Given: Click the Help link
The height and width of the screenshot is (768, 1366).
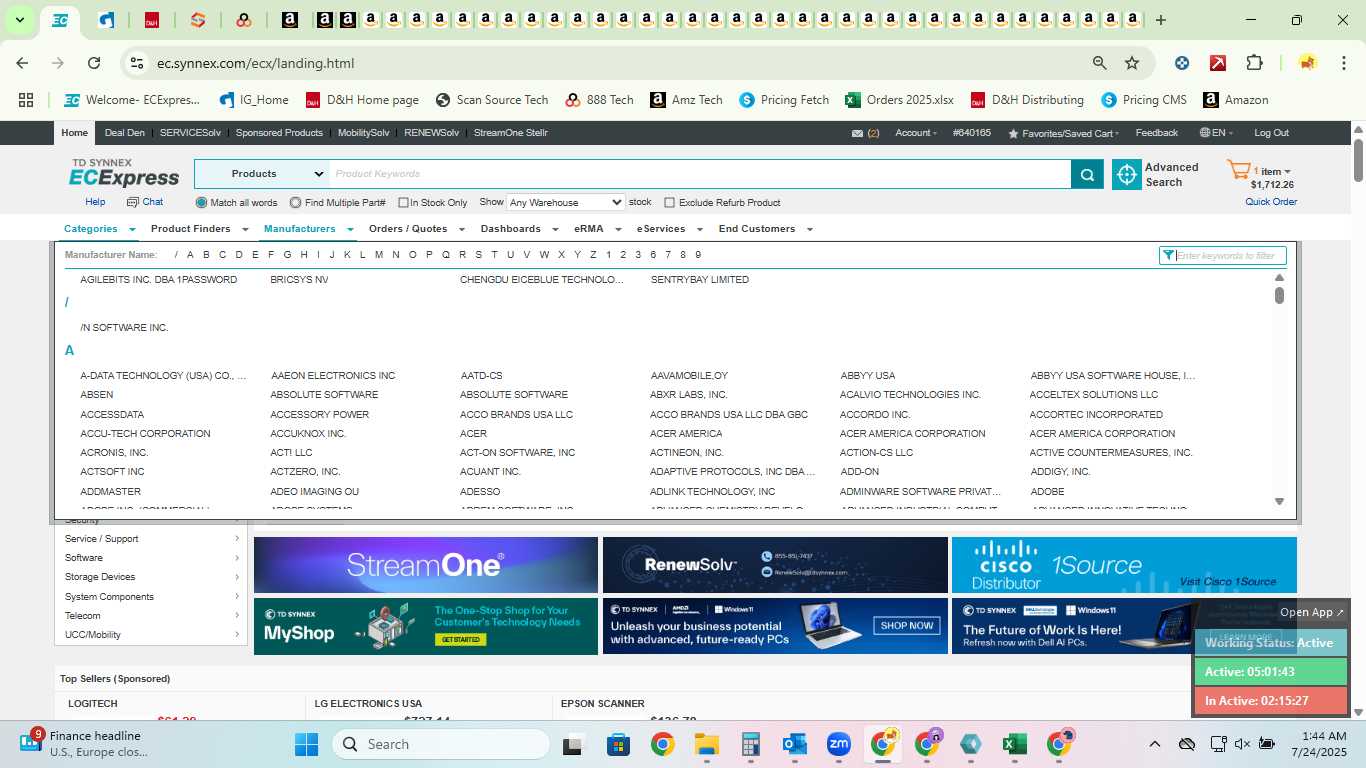Looking at the screenshot, I should [x=95, y=202].
